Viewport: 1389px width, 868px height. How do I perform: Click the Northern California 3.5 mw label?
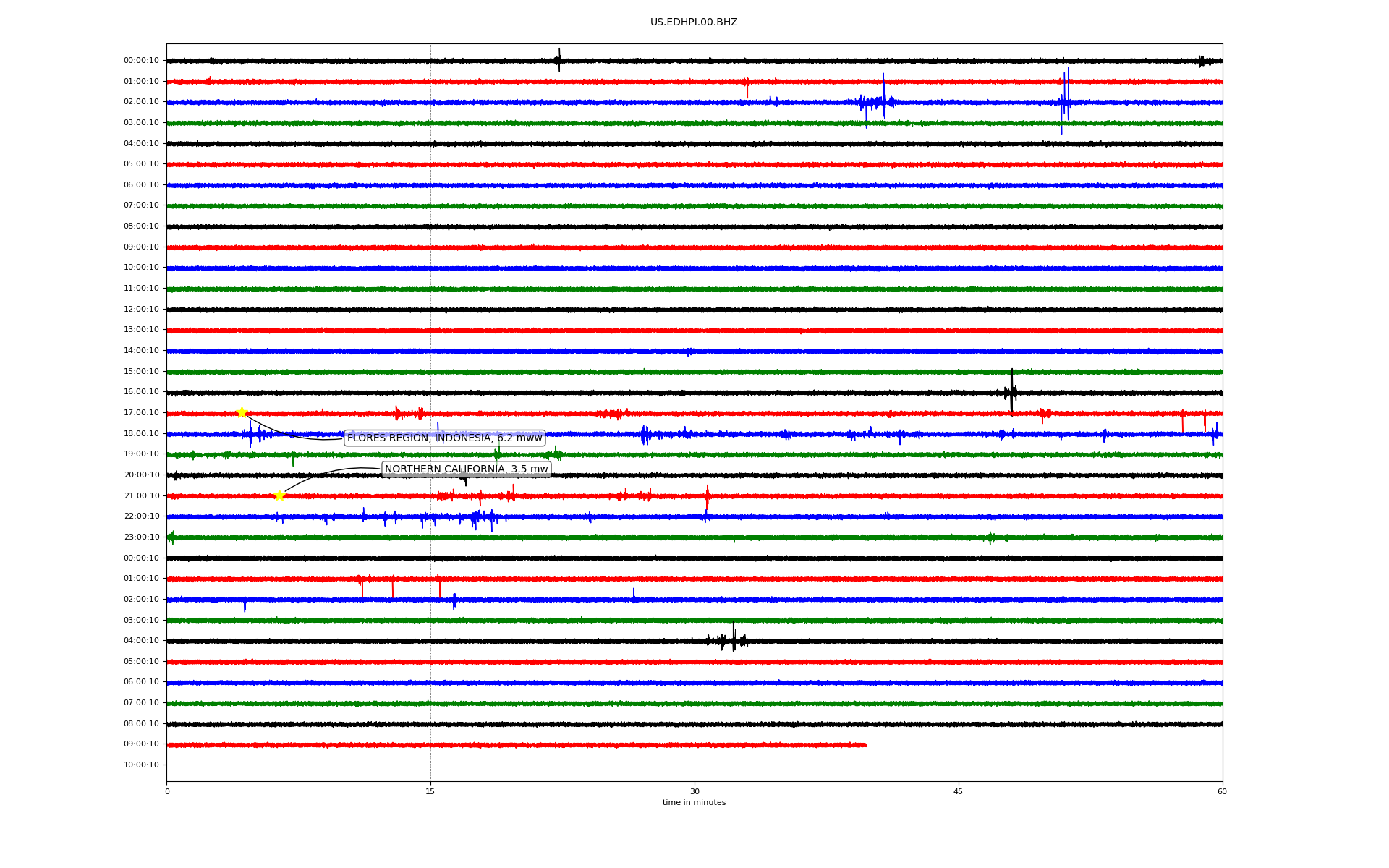point(466,469)
